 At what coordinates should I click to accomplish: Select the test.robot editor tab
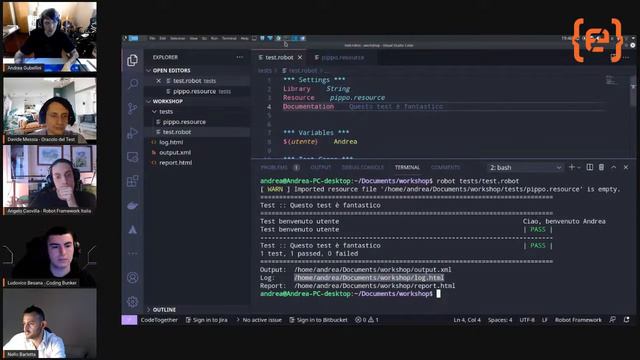point(280,58)
